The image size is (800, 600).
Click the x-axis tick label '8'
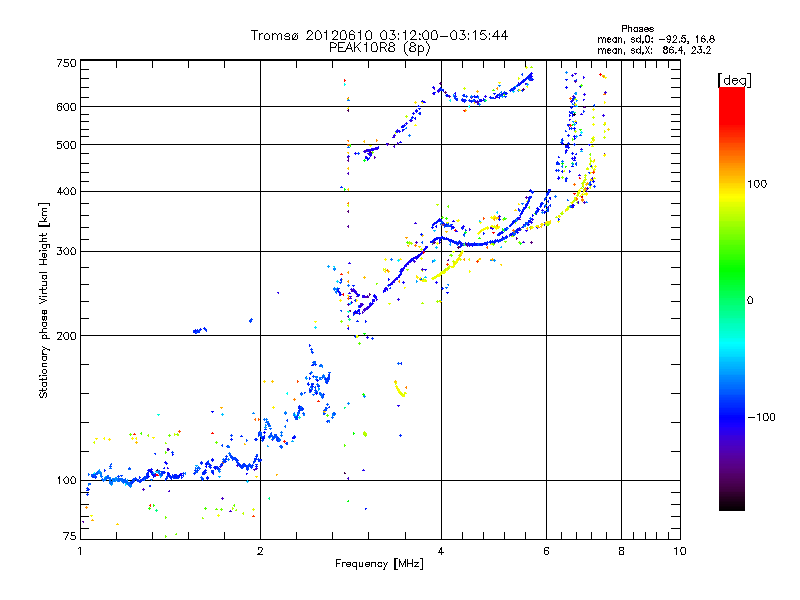coord(621,551)
